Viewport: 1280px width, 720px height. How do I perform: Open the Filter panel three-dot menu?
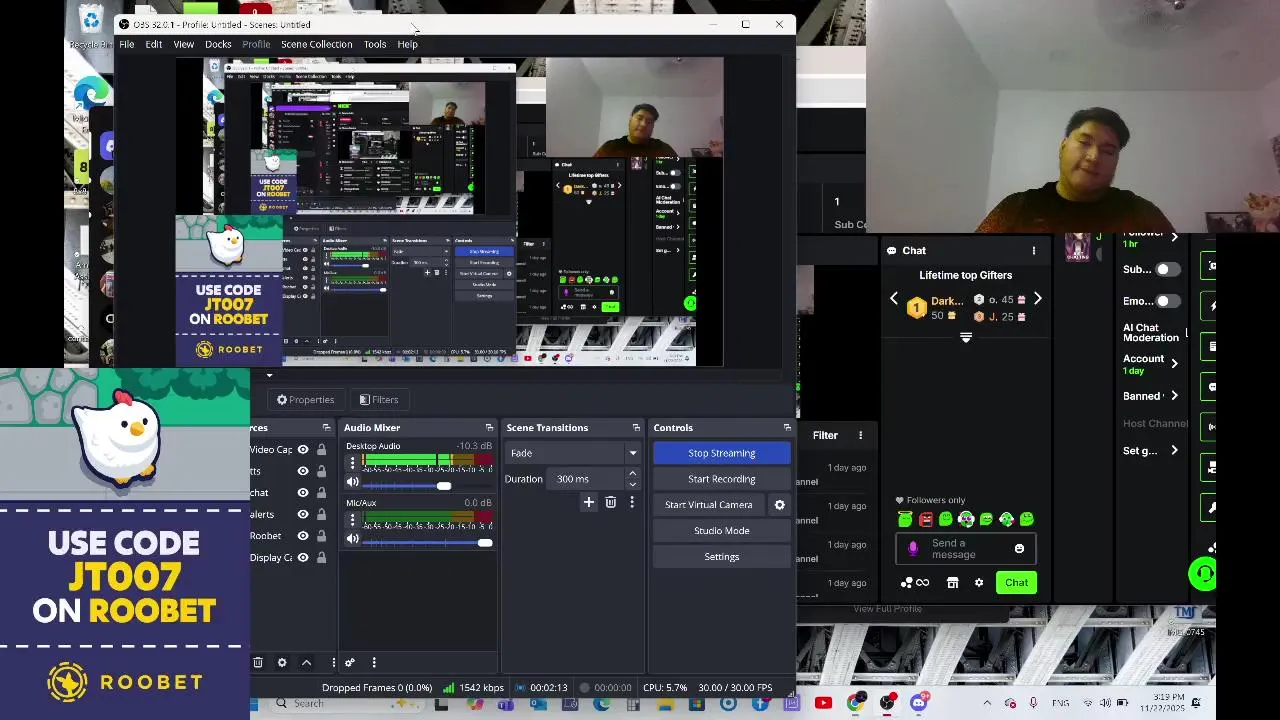coord(860,435)
